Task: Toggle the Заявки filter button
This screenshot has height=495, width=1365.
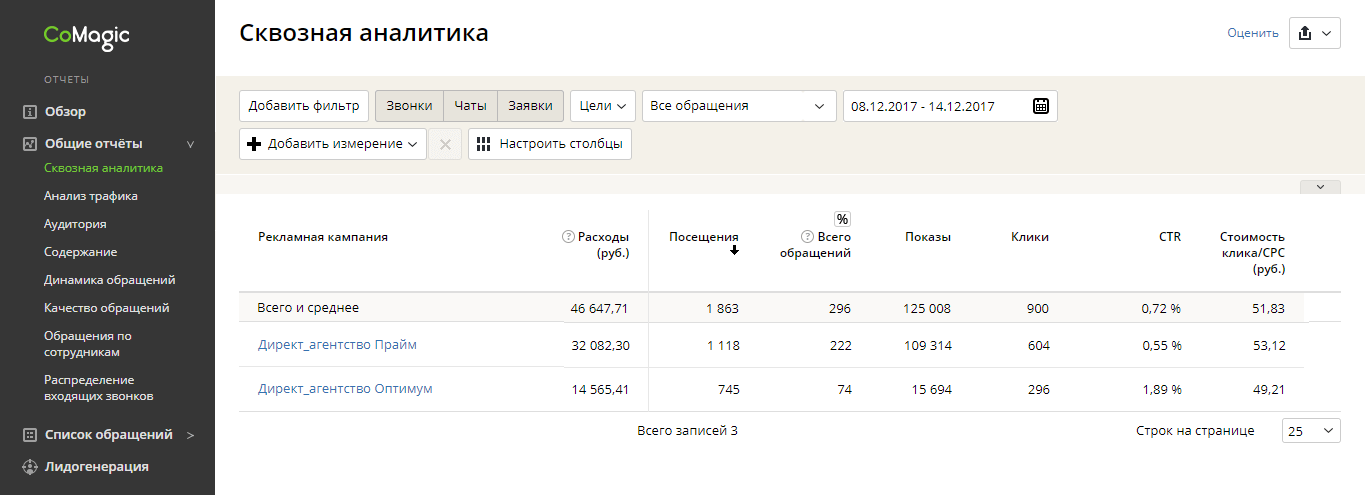Action: pos(530,106)
